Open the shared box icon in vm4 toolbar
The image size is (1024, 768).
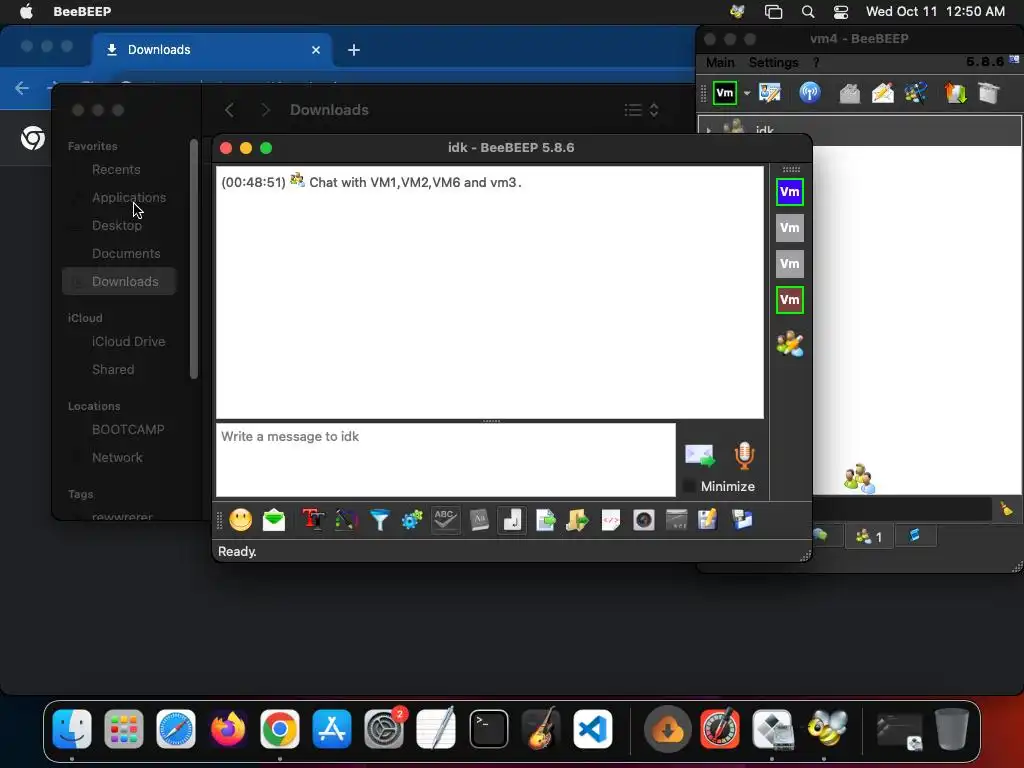click(x=989, y=93)
